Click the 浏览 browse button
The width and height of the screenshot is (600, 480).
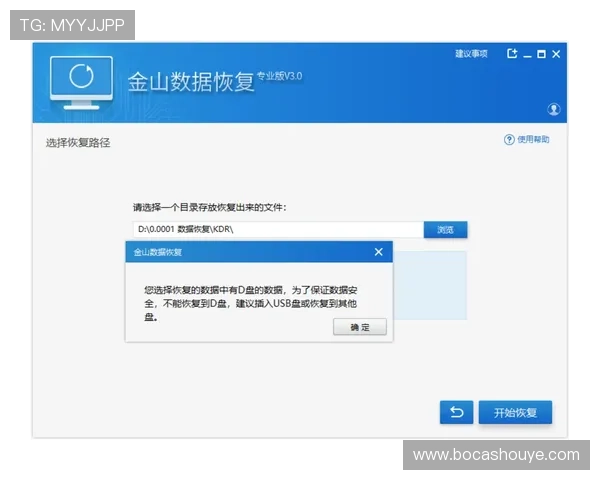(445, 229)
